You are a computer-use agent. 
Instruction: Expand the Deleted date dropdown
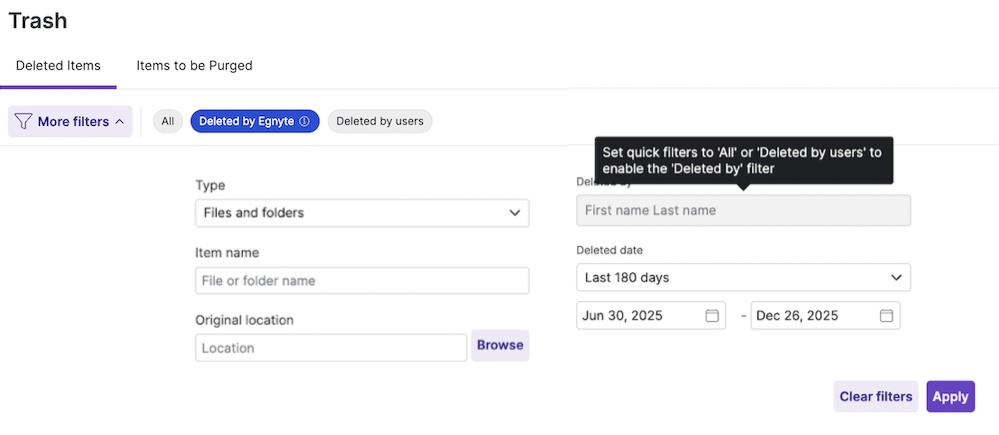point(743,277)
